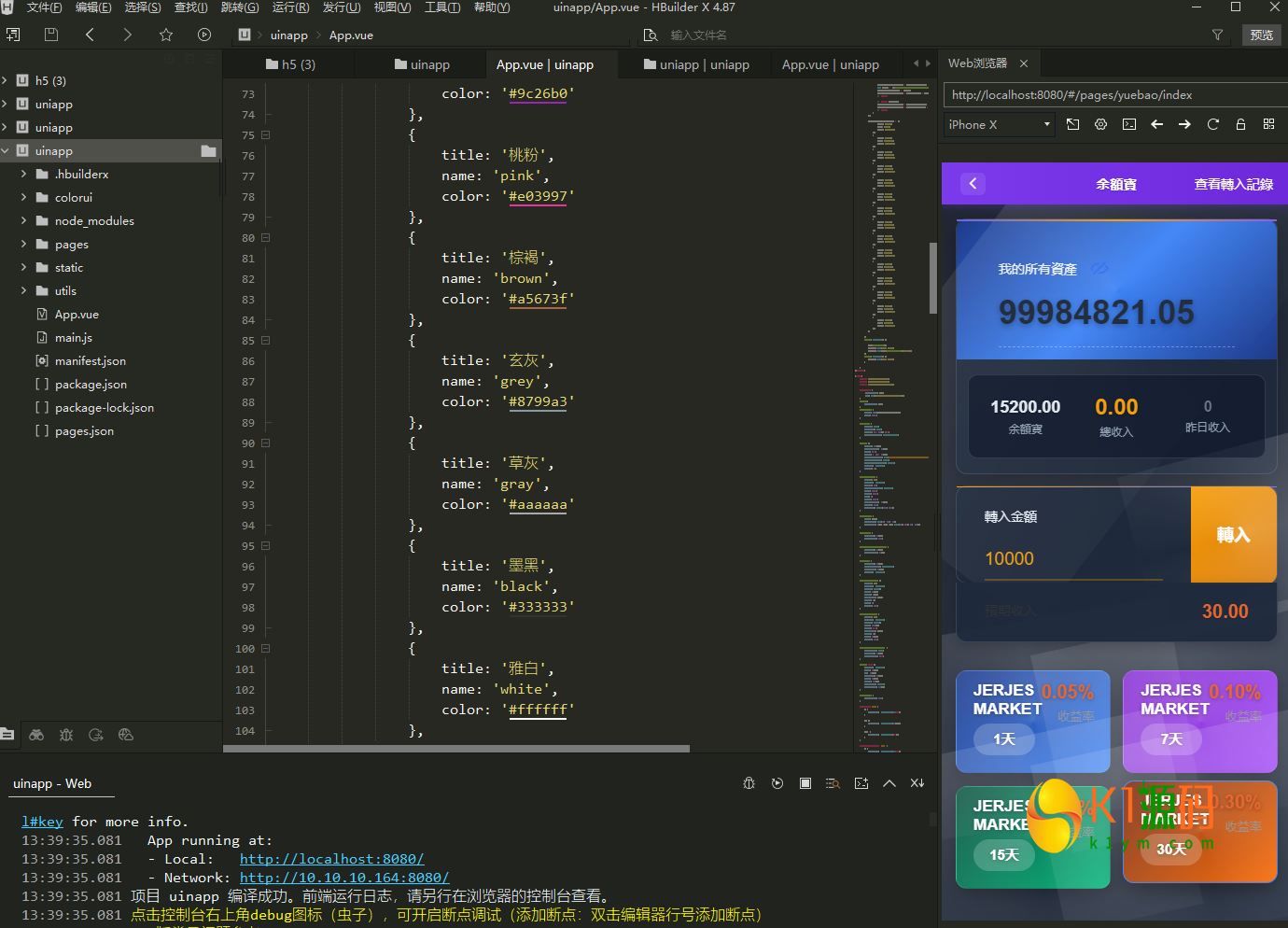Toggle asset visibility eye icon
The image size is (1288, 928).
[1100, 268]
